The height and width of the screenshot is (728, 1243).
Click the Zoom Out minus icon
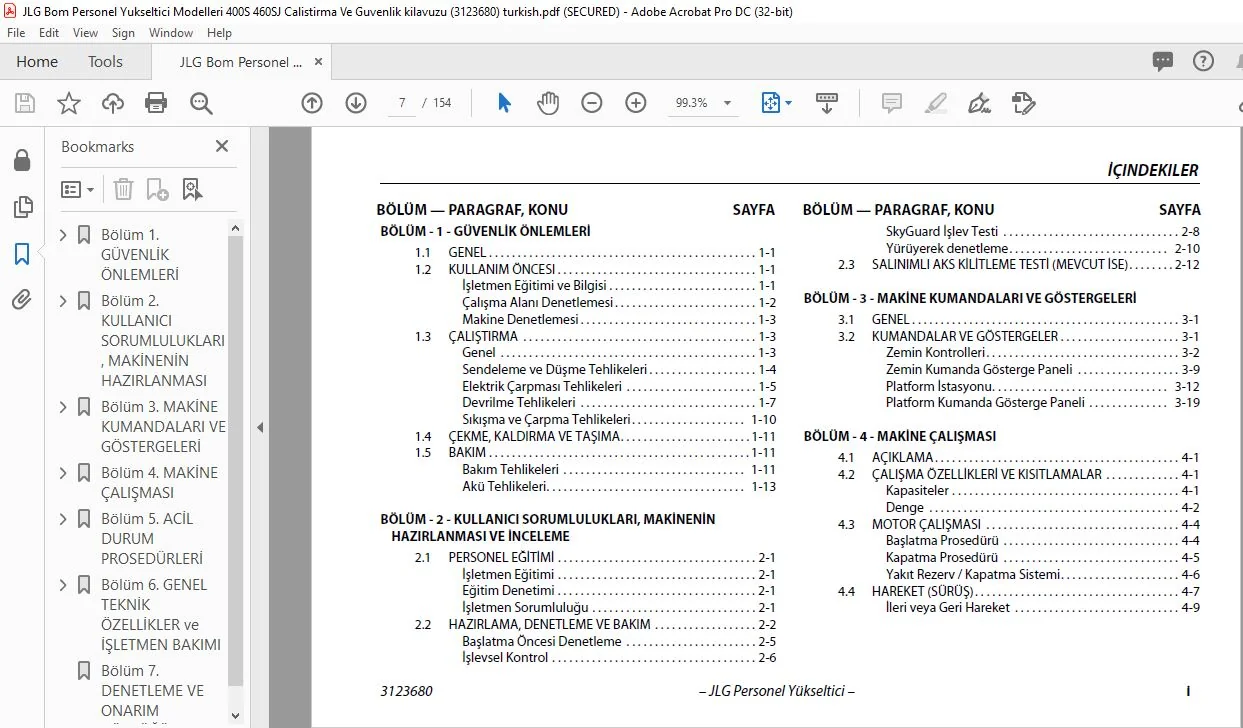[592, 103]
